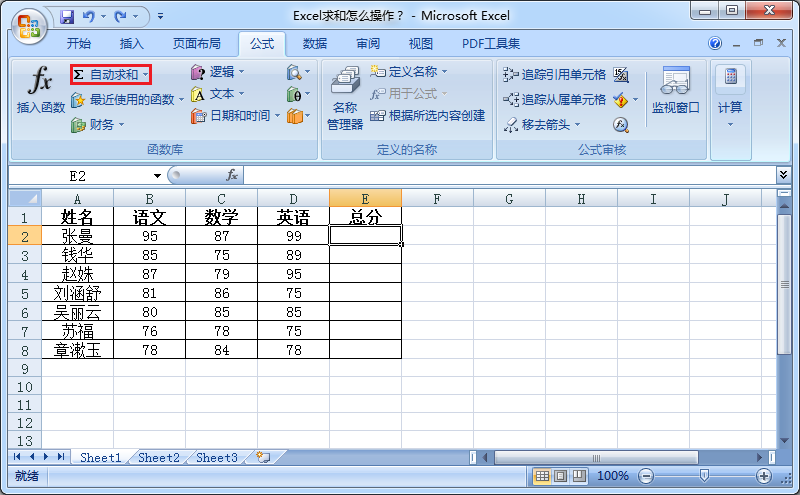
Task: Open Excel Help question mark icon
Action: pyautogui.click(x=715, y=43)
